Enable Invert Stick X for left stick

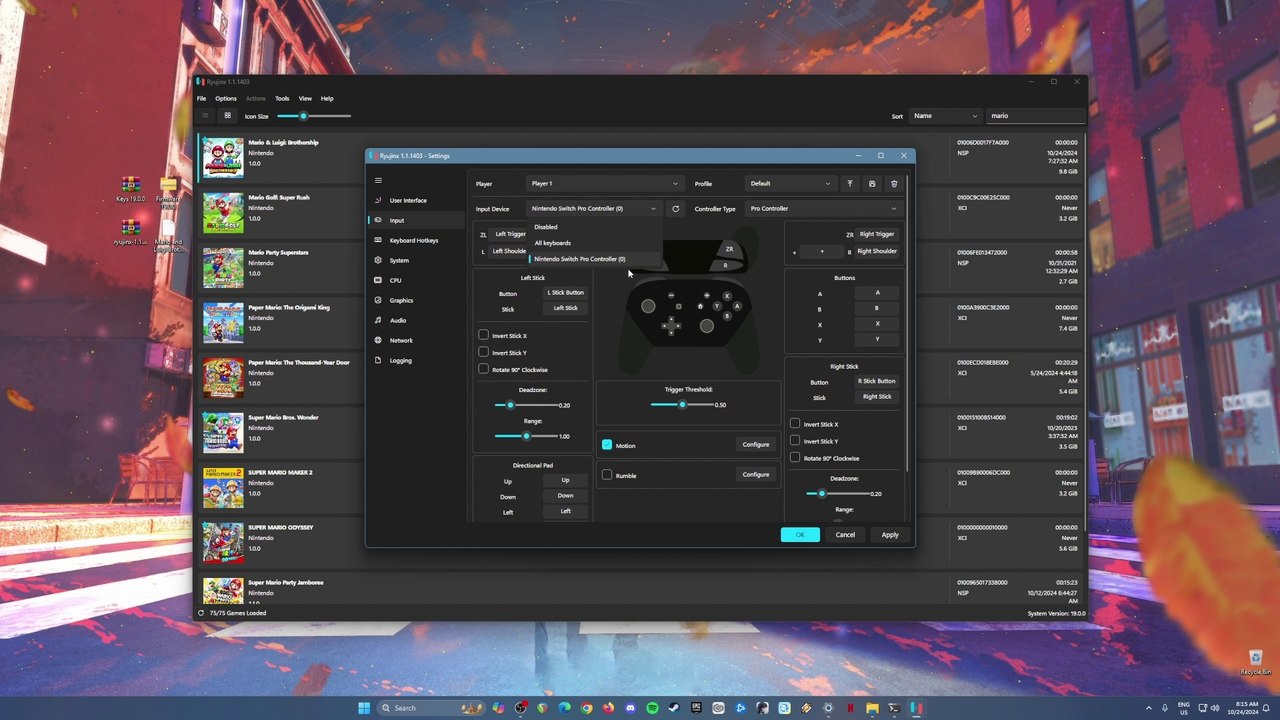coord(484,335)
